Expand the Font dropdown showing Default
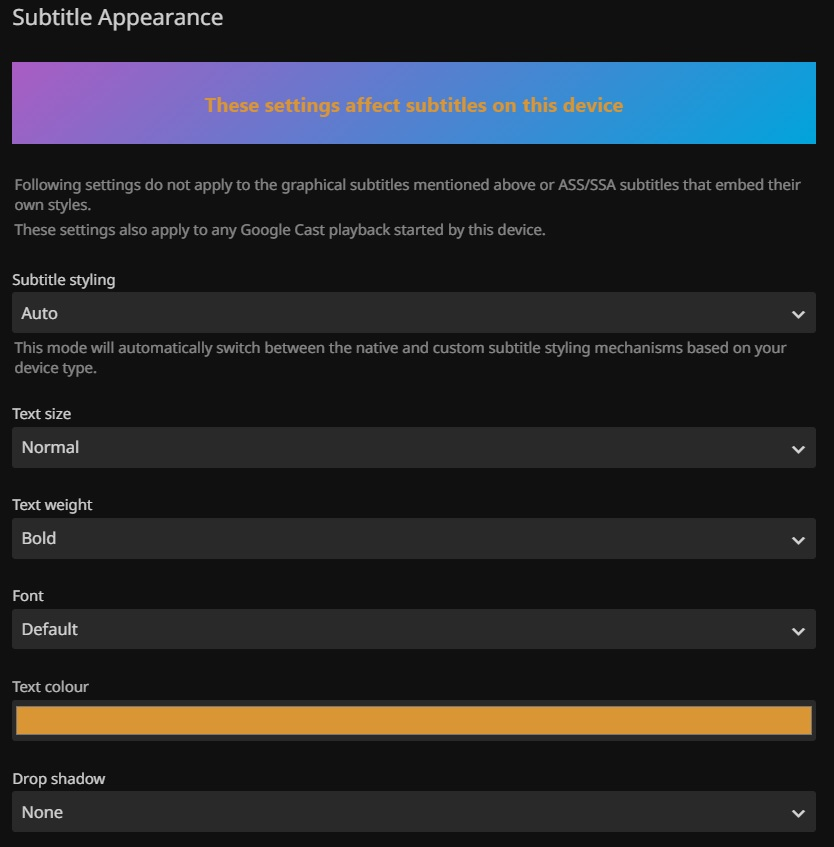The height and width of the screenshot is (847, 834). 400,630
